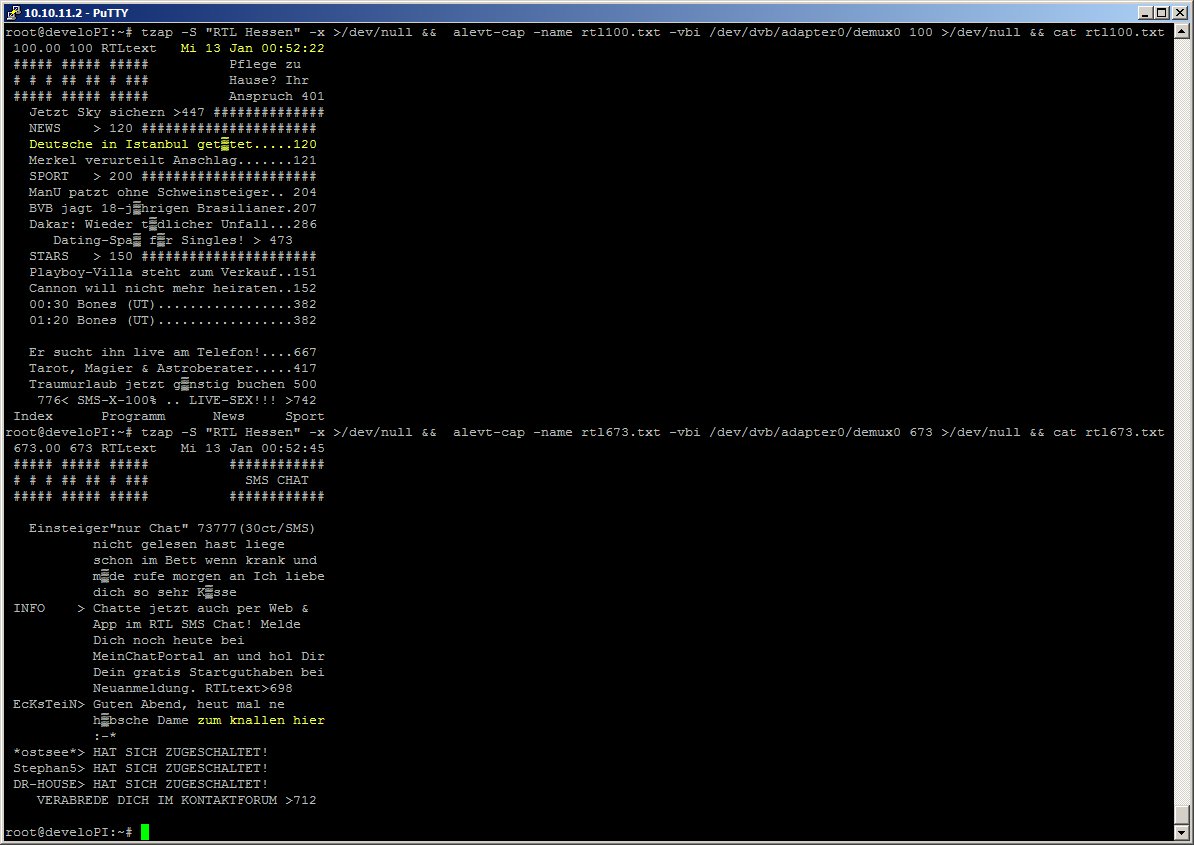
Task: Click the timestamp 'Mi 13 Jan 00:52:22'
Action: (x=252, y=48)
